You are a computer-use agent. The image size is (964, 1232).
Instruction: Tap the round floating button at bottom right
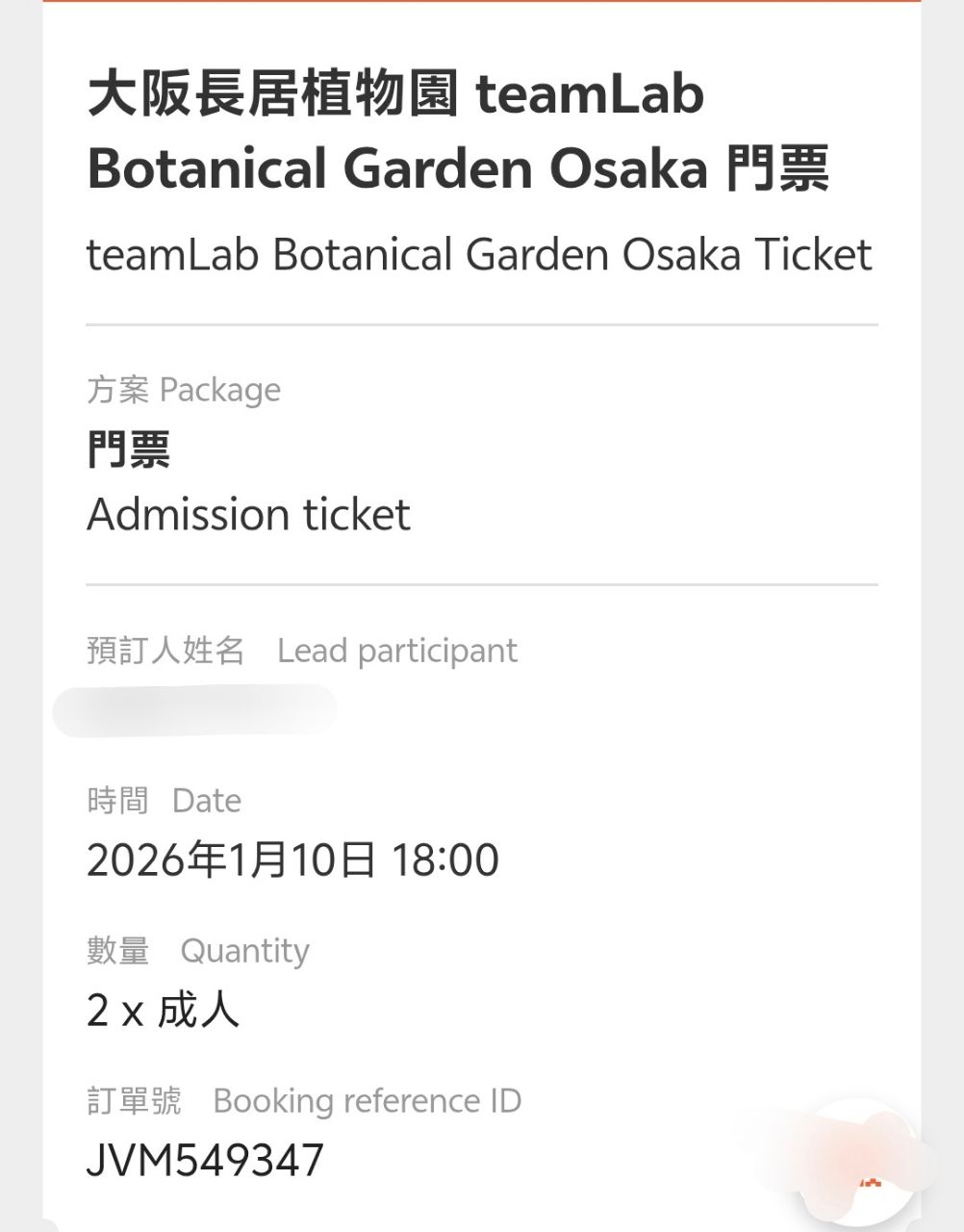point(859,1168)
